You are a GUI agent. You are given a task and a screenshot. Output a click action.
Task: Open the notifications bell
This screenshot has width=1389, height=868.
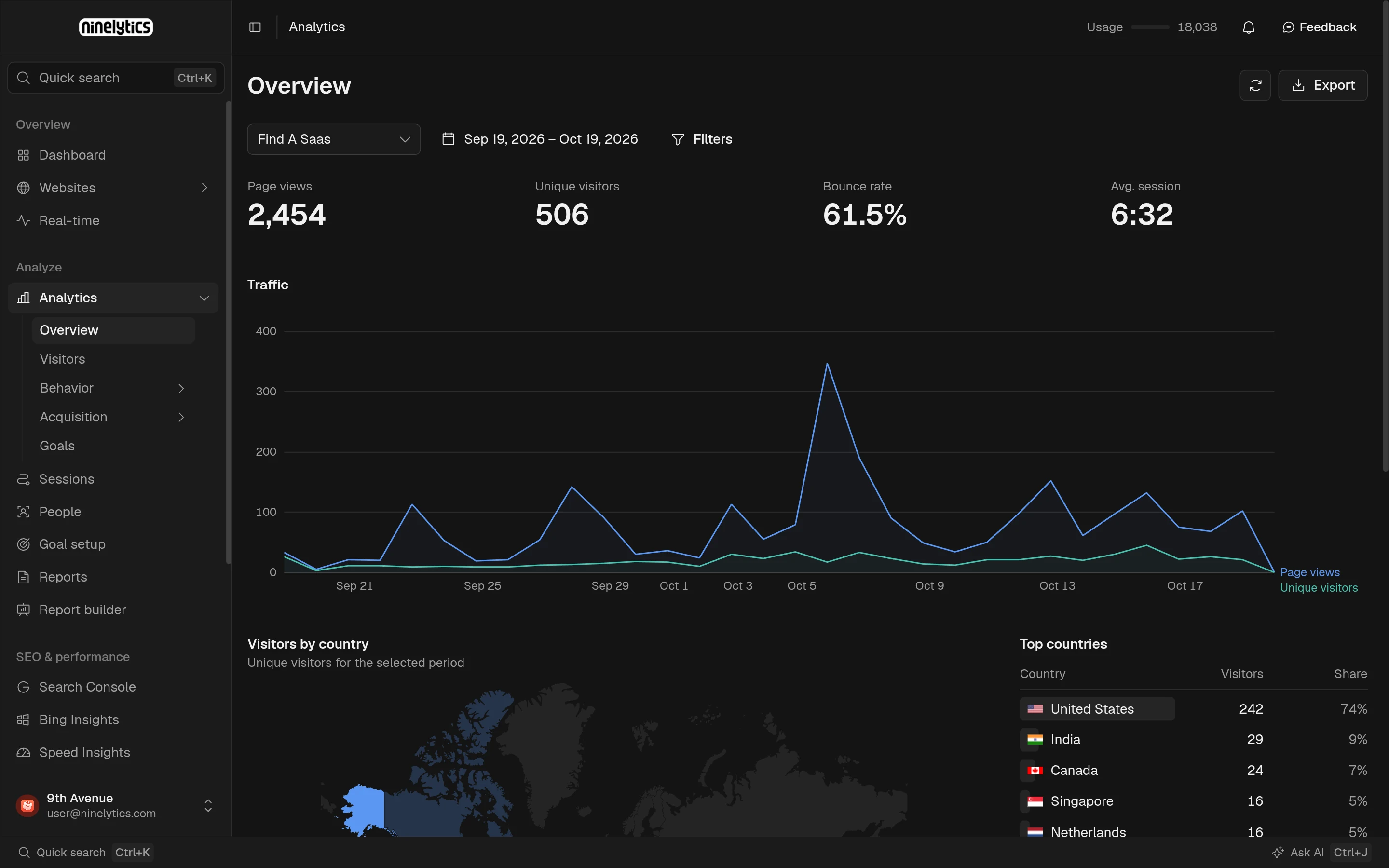[1248, 27]
